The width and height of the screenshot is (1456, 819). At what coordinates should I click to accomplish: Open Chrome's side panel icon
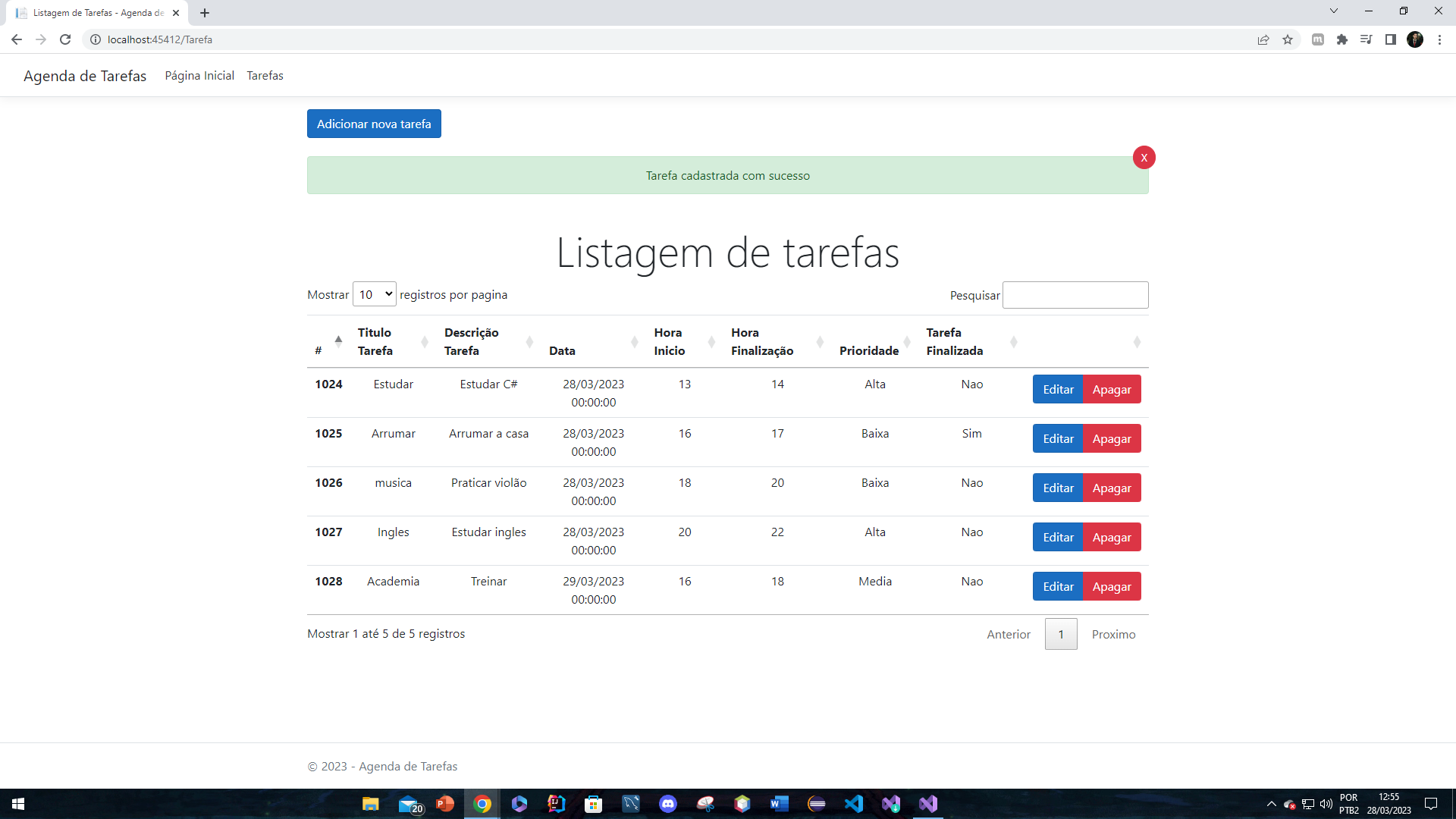click(x=1391, y=39)
